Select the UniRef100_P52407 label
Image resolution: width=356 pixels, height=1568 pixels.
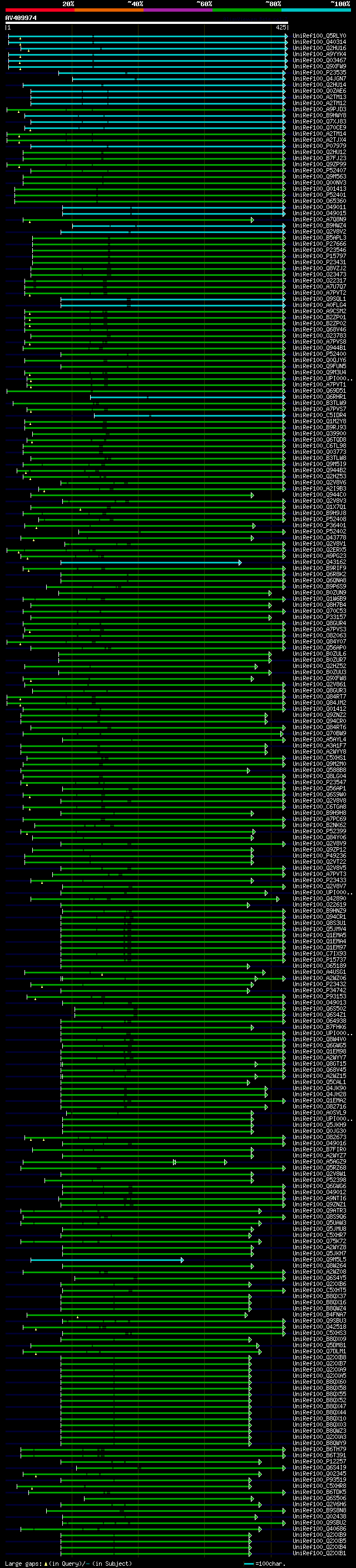(x=319, y=171)
